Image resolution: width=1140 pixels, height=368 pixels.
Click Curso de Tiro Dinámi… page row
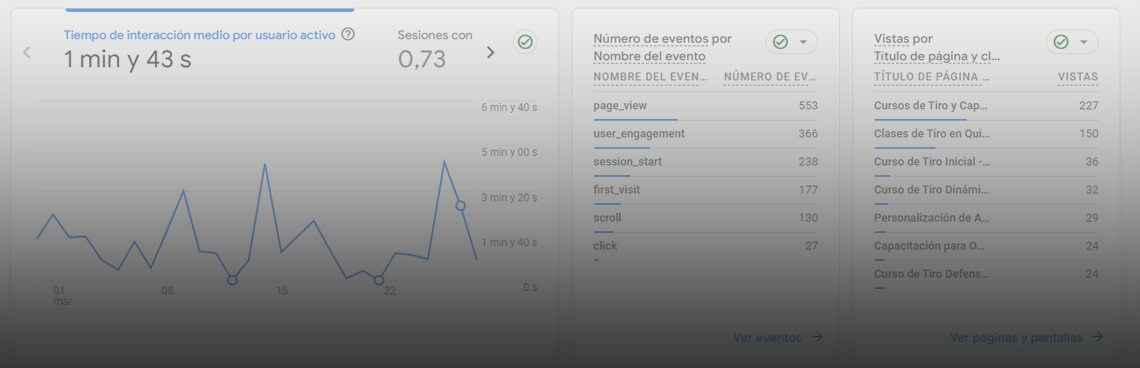pos(986,191)
